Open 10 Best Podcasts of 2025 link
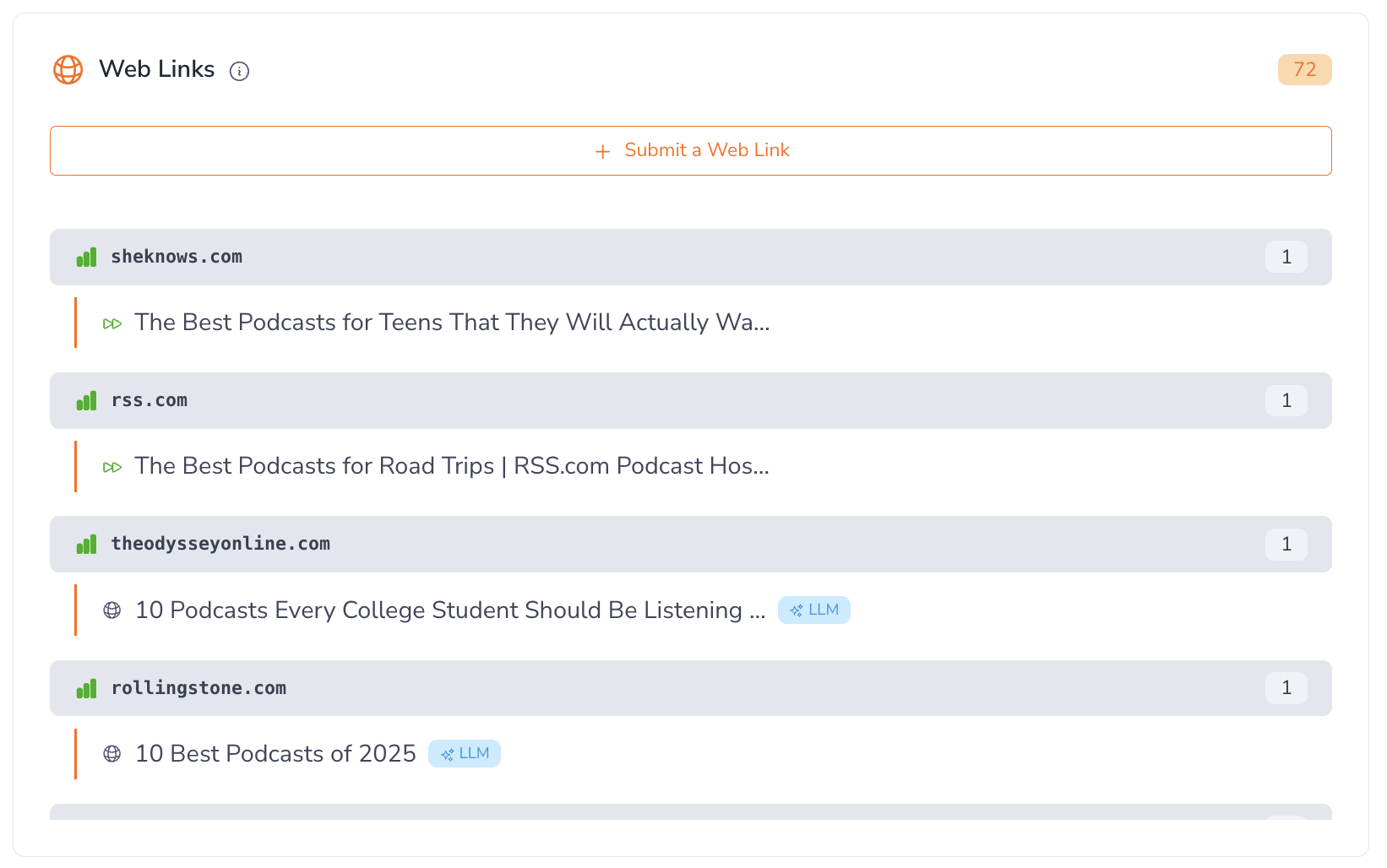This screenshot has width=1387, height=868. click(x=275, y=754)
